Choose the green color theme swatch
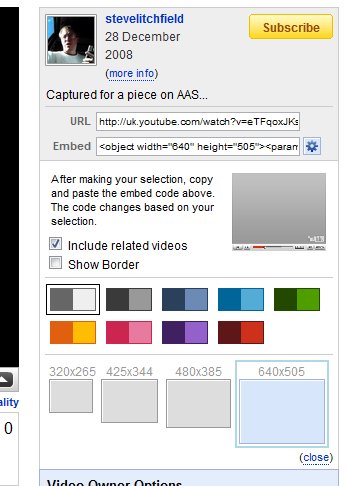Image resolution: width=362 pixels, height=486 pixels. click(297, 299)
